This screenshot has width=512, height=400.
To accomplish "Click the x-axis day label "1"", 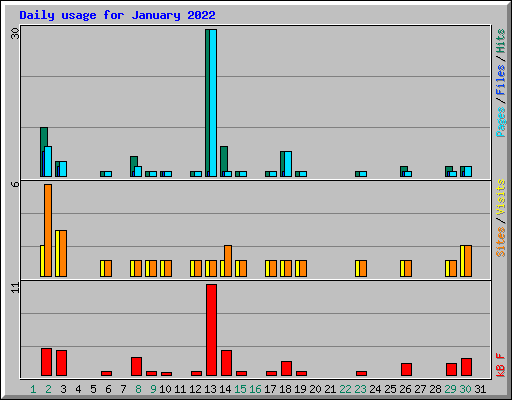I will point(33,389).
